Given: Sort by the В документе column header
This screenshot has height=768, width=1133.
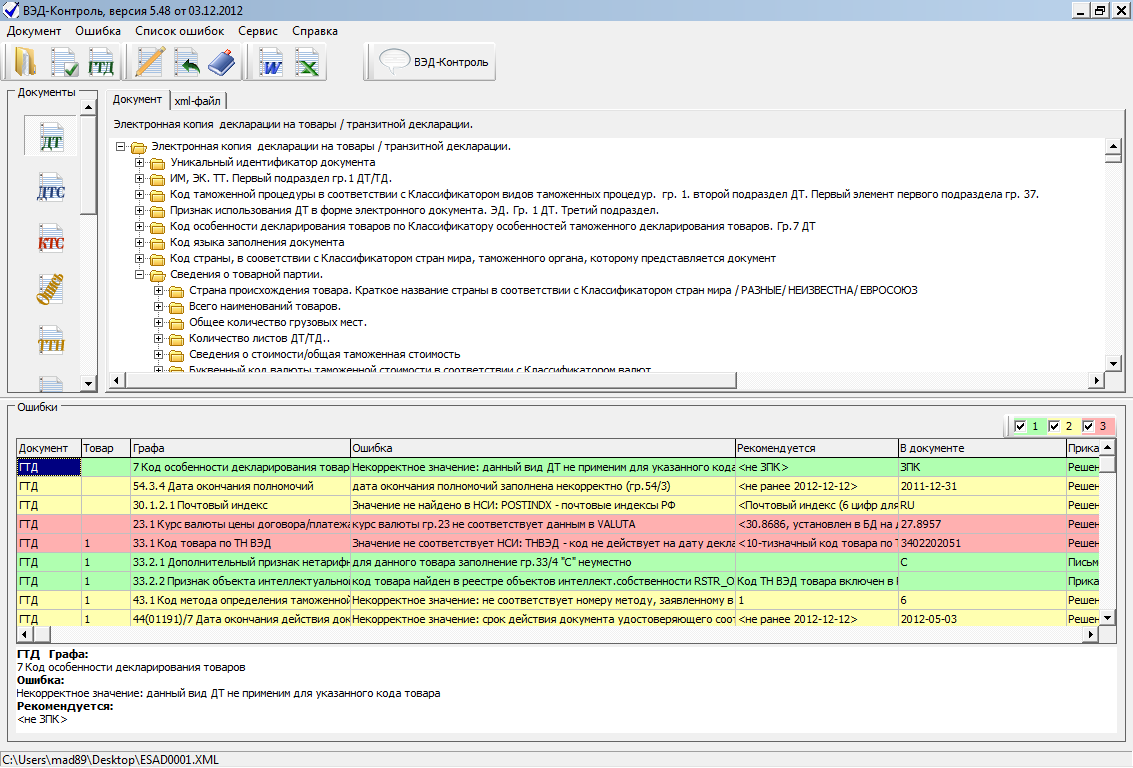Looking at the screenshot, I should [982, 448].
